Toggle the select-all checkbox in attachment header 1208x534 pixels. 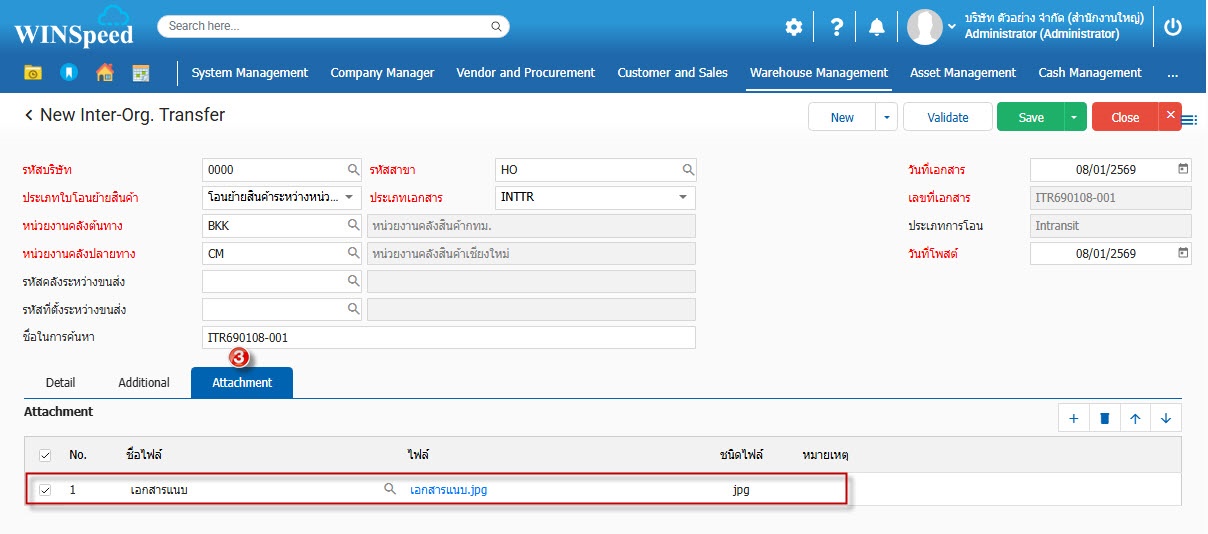click(x=45, y=455)
